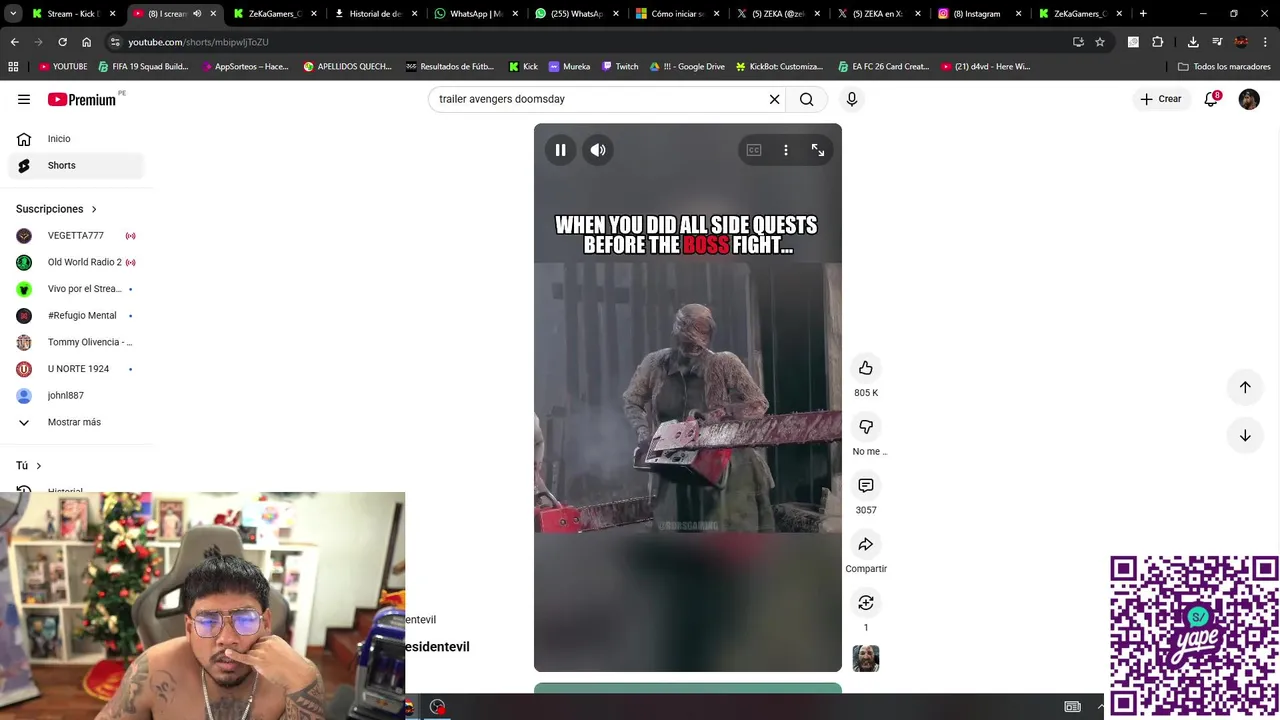The height and width of the screenshot is (720, 1280).
Task: Expand the Tú section
Action: coord(28,466)
